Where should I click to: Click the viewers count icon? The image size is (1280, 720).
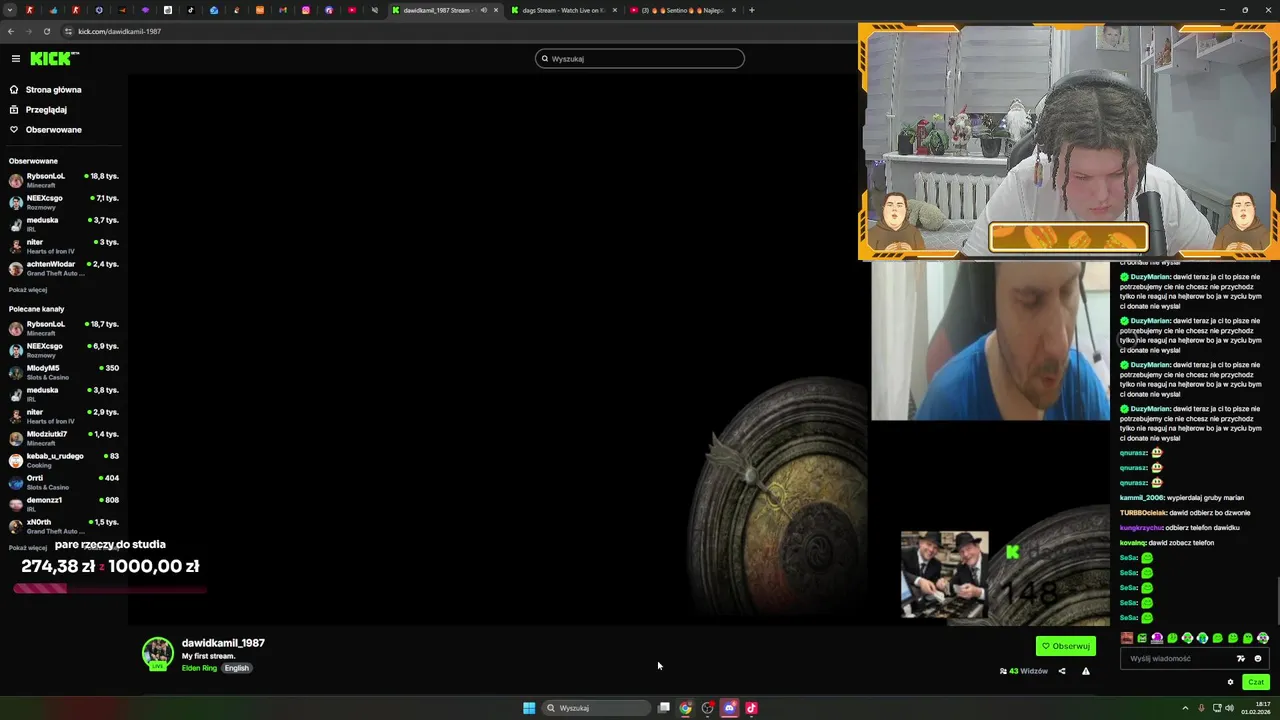1003,671
